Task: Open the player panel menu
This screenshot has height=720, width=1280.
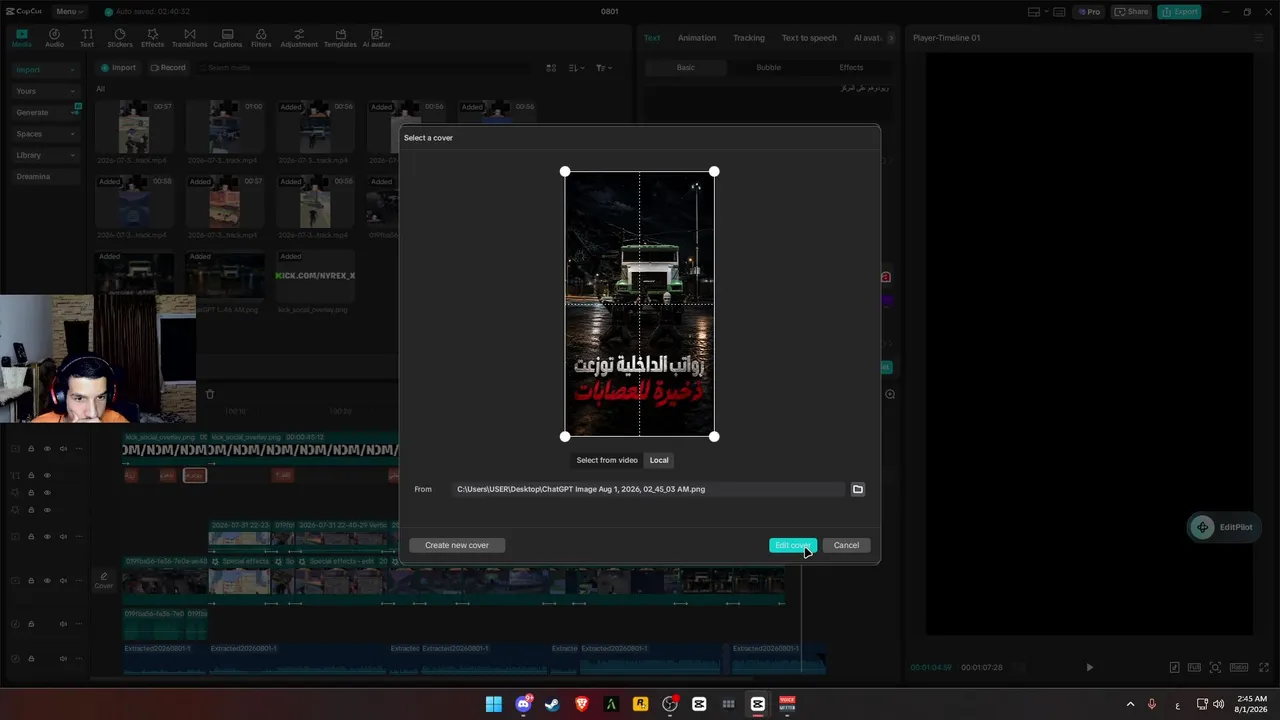Action: point(1259,38)
